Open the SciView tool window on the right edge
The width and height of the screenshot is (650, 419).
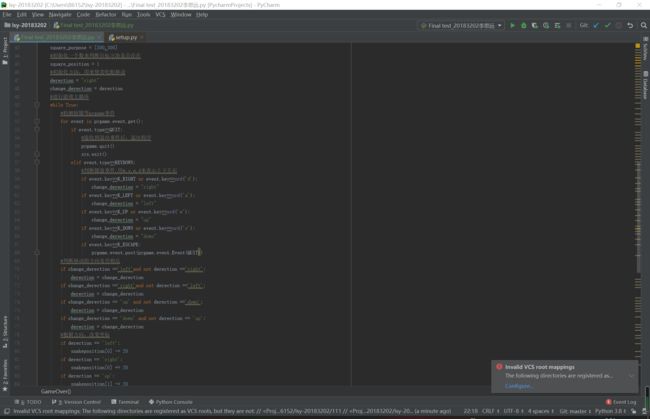point(645,48)
